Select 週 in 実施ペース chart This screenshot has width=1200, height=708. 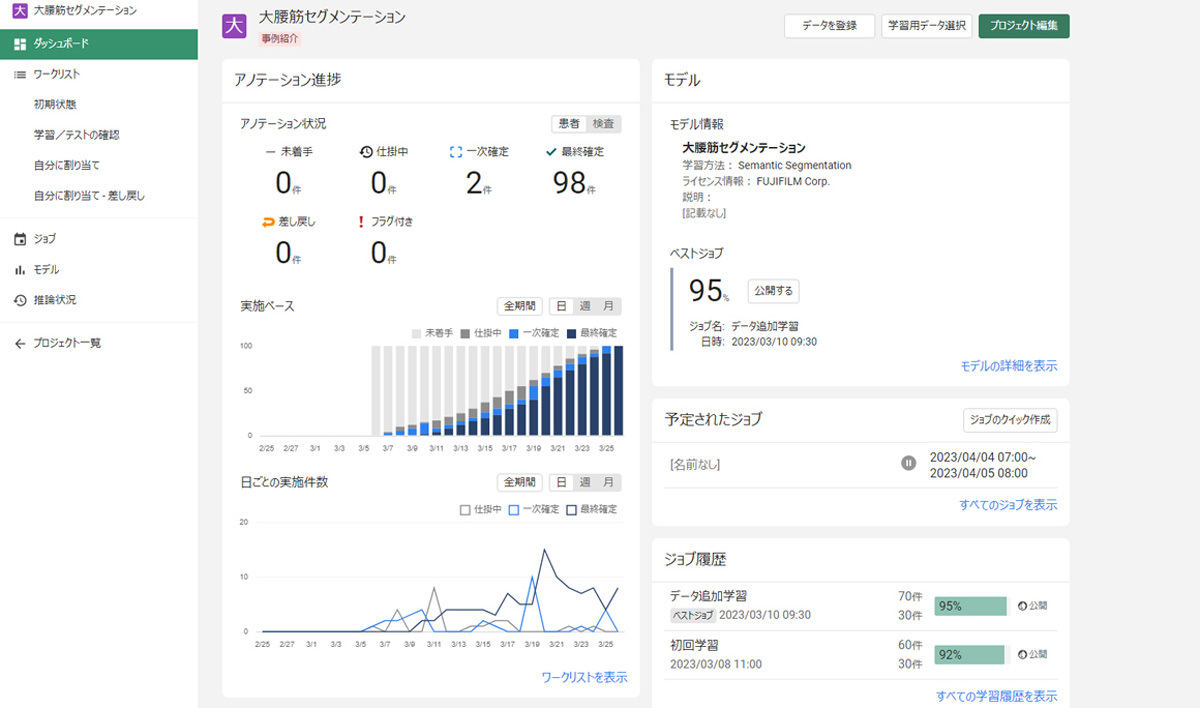(585, 306)
